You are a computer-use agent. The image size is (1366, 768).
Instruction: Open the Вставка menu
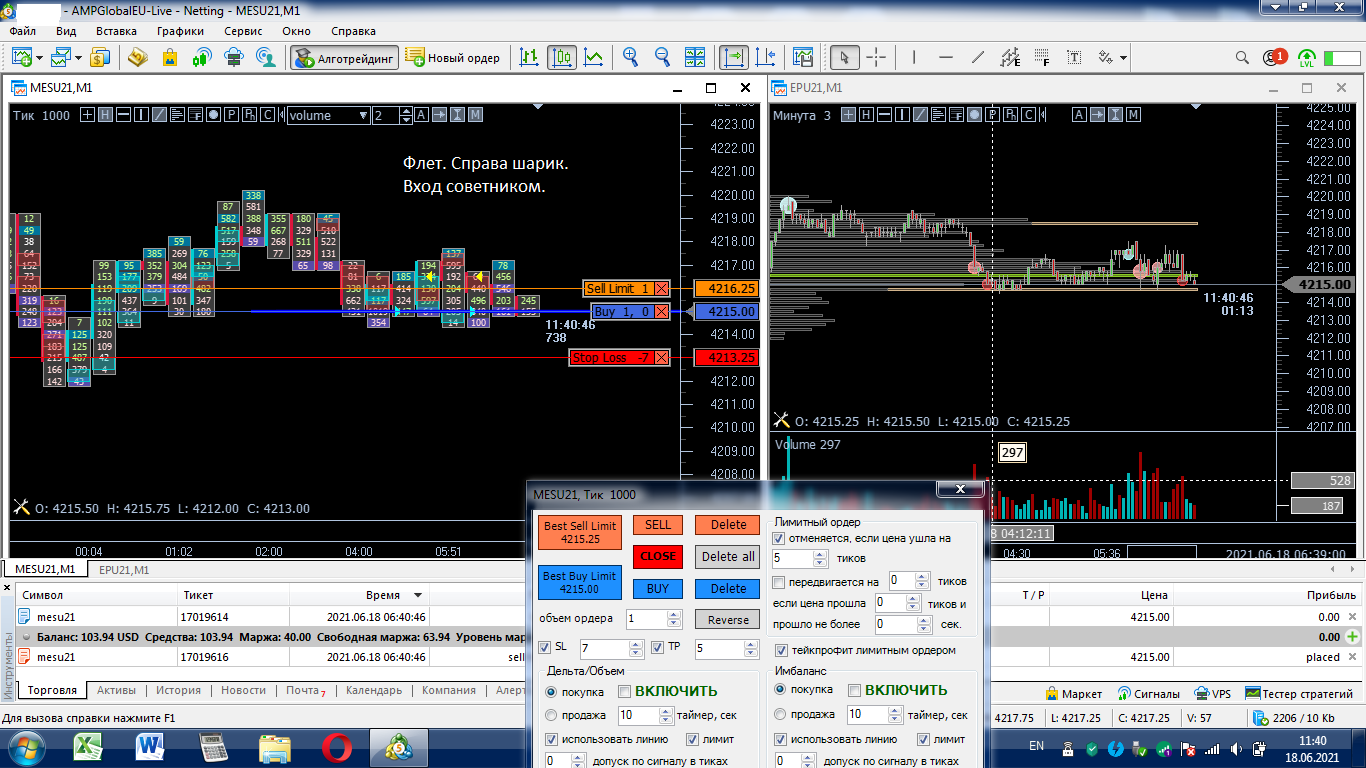point(116,31)
